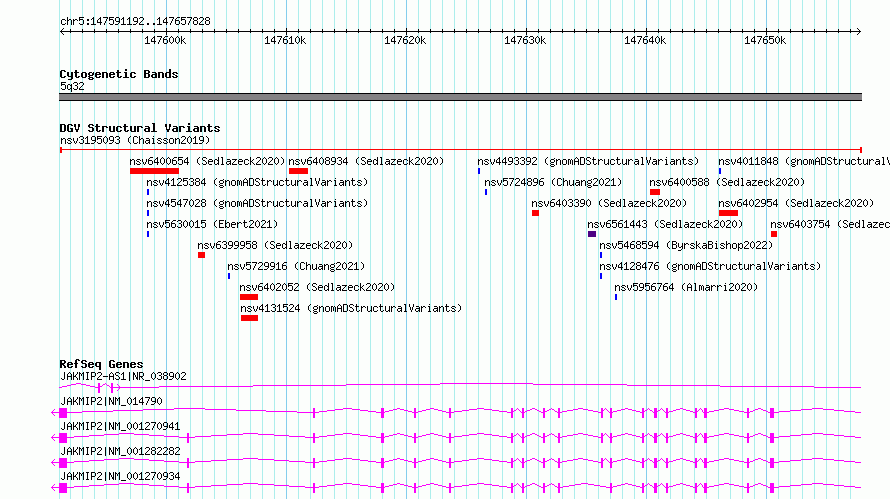Open nsv4493392 gnomAD variant label
Screen dimensions: 890x499
[588, 161]
